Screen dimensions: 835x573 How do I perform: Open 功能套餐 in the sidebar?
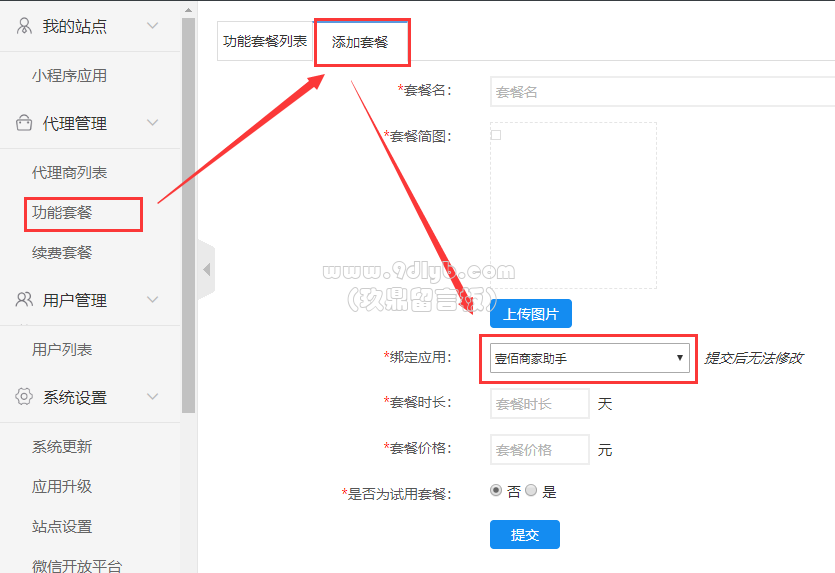[x=62, y=212]
